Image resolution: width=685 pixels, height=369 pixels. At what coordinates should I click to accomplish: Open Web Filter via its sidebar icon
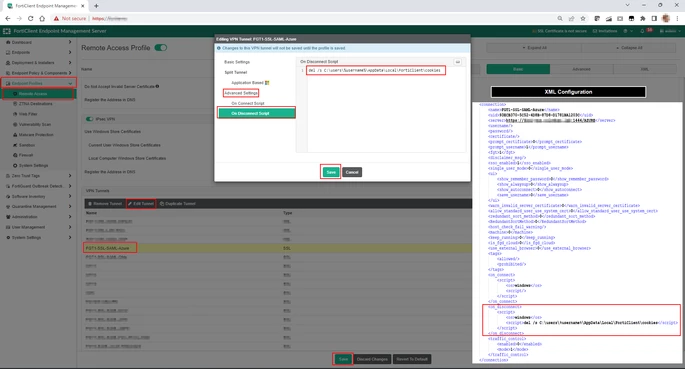pyautogui.click(x=15, y=114)
